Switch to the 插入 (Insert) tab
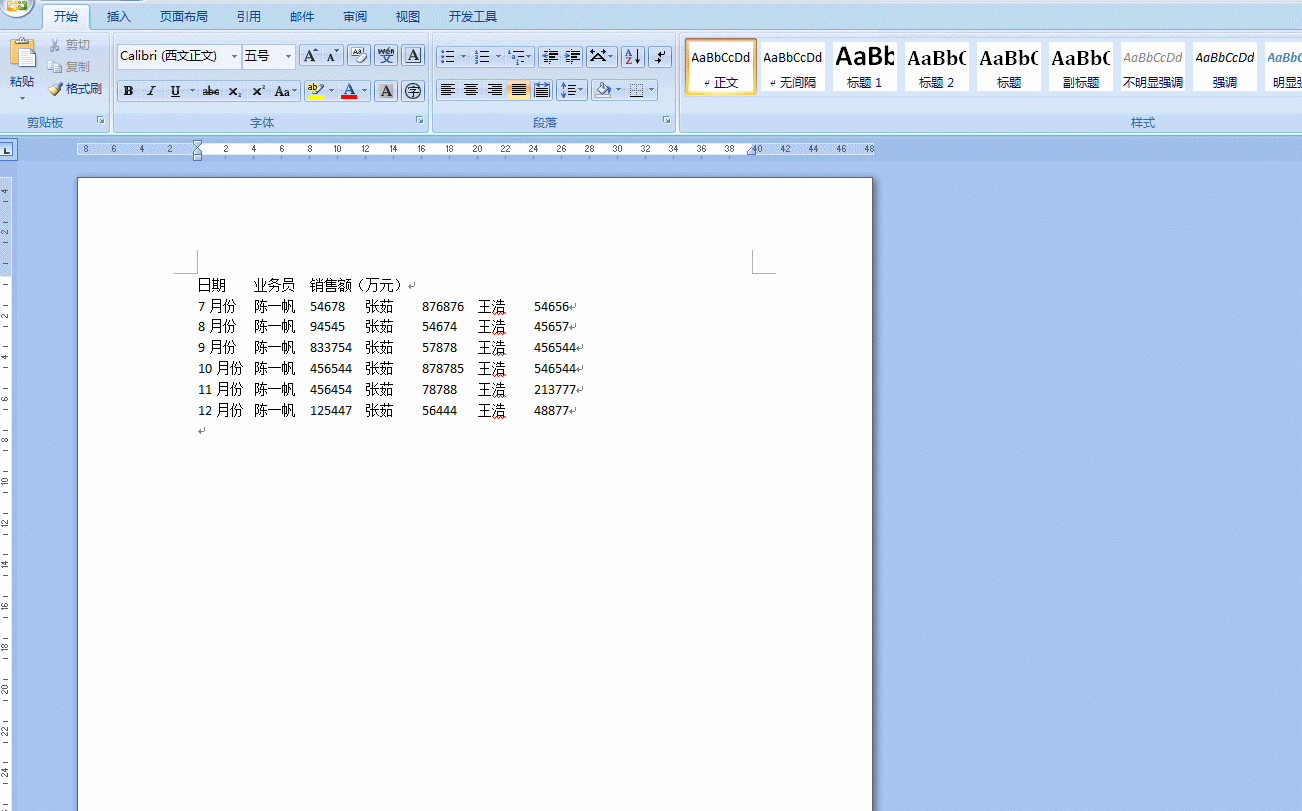This screenshot has width=1302, height=811. coord(119,17)
